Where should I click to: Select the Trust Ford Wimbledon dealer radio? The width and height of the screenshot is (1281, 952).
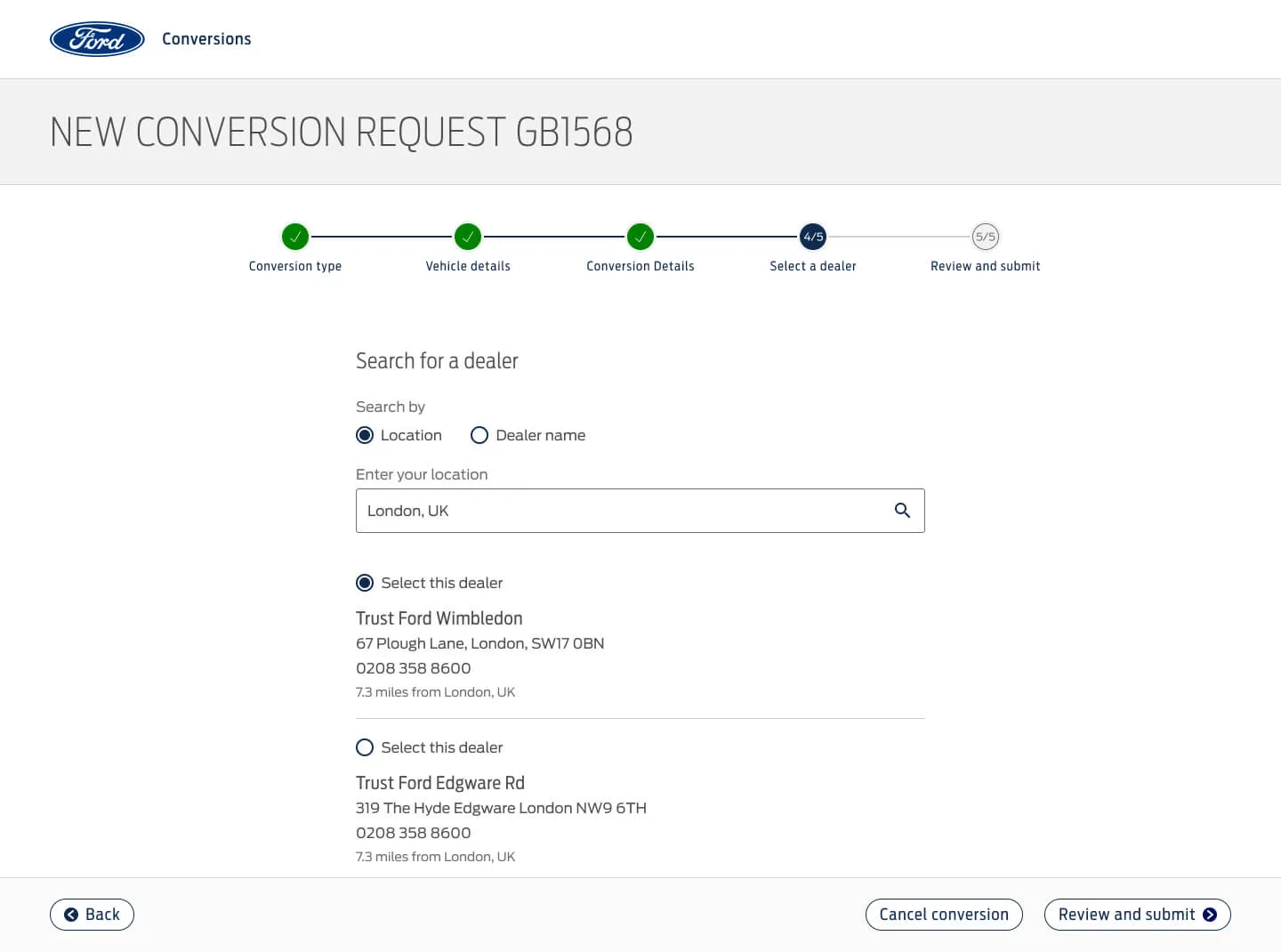[x=365, y=583]
